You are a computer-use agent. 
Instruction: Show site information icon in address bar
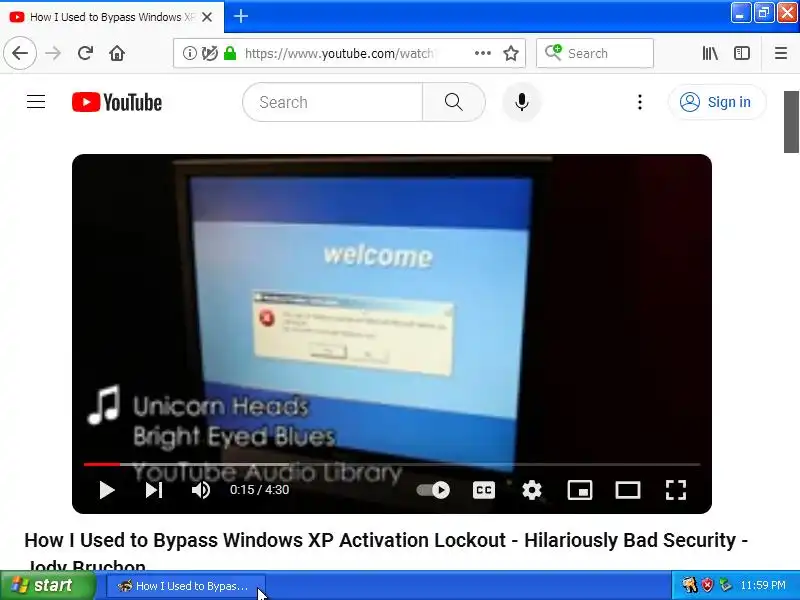189,53
